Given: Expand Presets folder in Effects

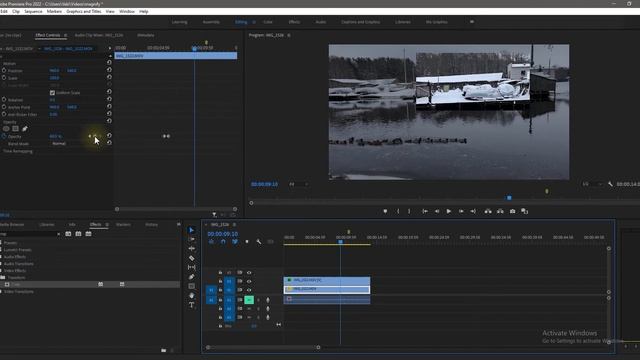Looking at the screenshot, I should [2, 243].
